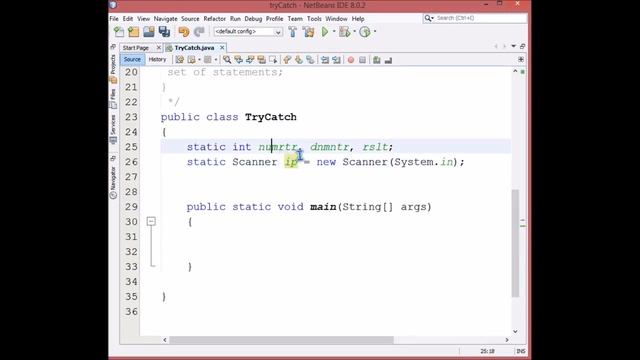This screenshot has width=640, height=360.
Task: Open the Run Project dropdown arrow
Action: (333, 31)
